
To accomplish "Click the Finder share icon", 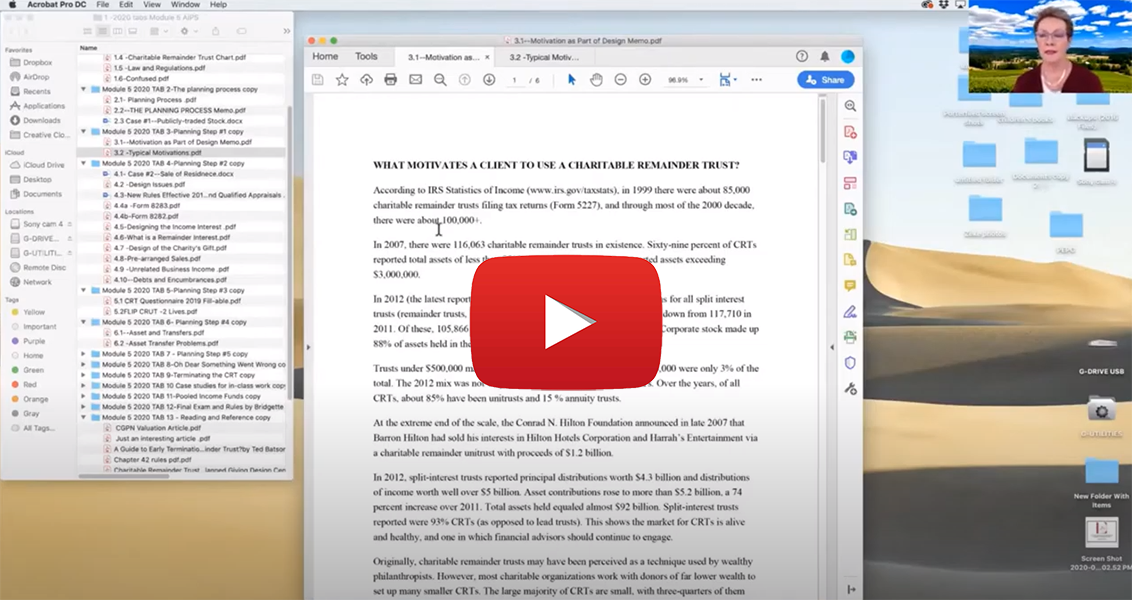I will pyautogui.click(x=215, y=31).
